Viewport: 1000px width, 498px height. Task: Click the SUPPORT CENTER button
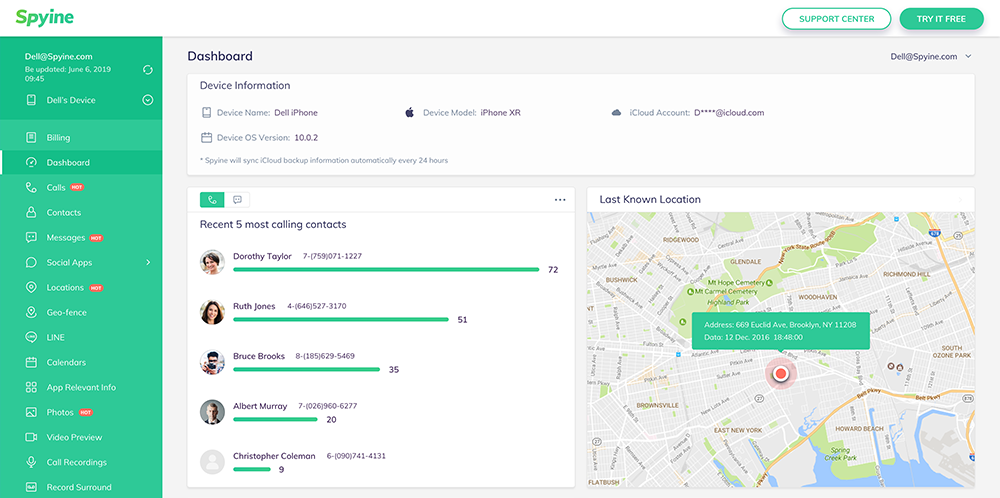(836, 18)
